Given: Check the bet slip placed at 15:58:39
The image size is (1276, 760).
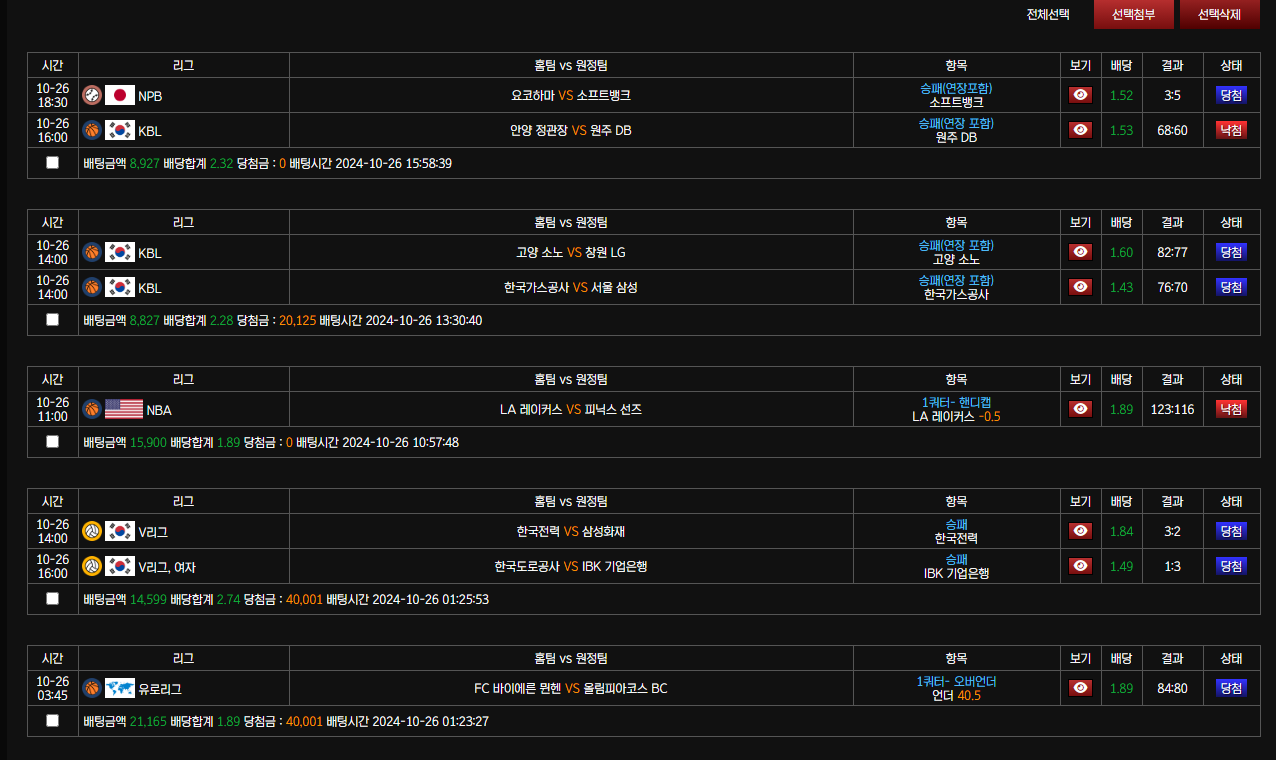Looking at the screenshot, I should [53, 163].
